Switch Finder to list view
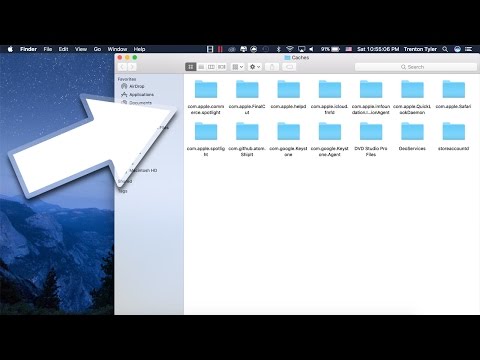Image resolution: width=480 pixels, height=360 pixels. pyautogui.click(x=201, y=67)
